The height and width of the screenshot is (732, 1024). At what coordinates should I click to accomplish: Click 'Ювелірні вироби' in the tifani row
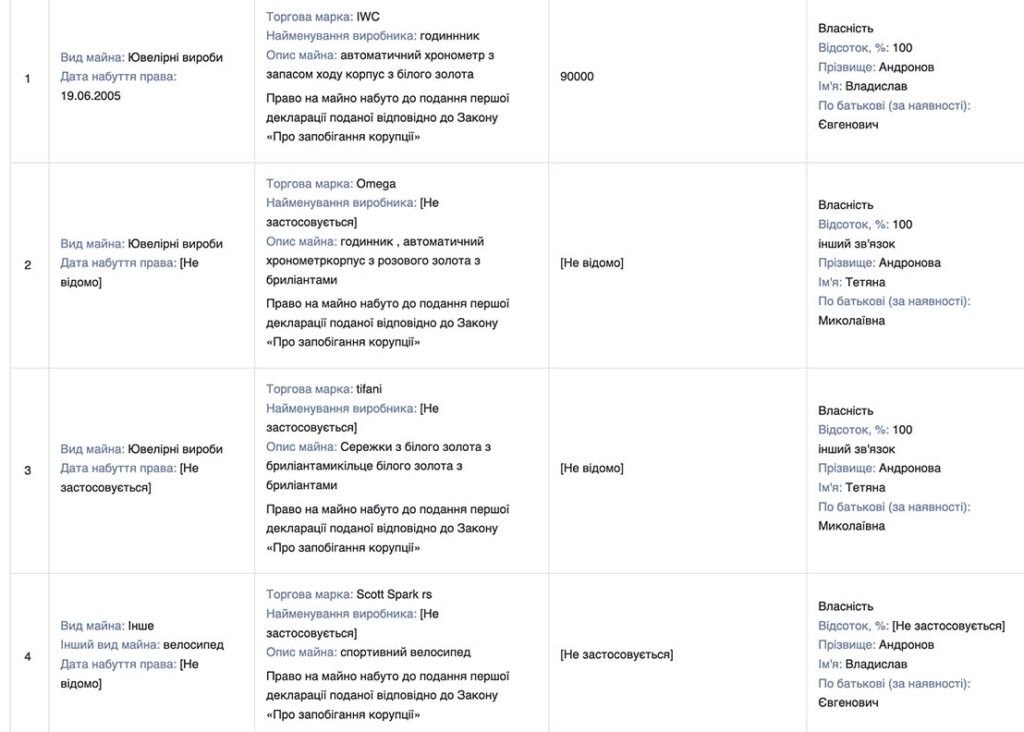pos(175,450)
